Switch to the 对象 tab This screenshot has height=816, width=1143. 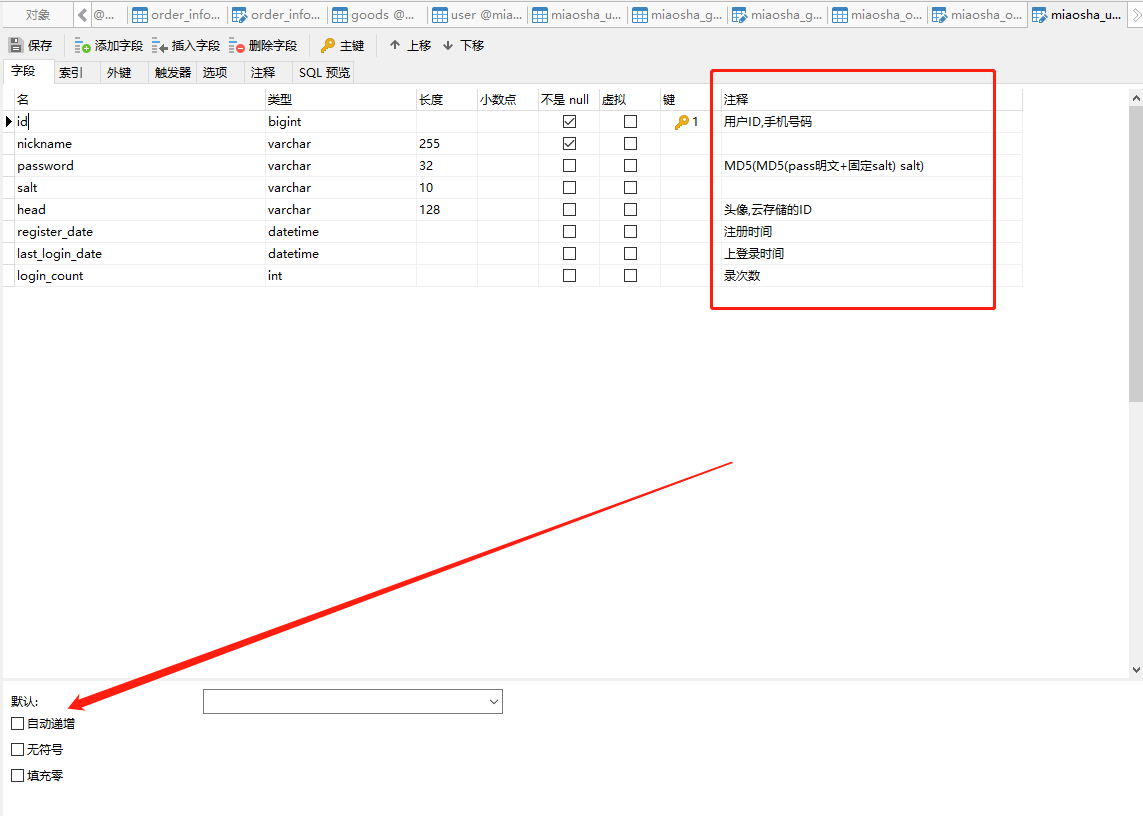(38, 15)
